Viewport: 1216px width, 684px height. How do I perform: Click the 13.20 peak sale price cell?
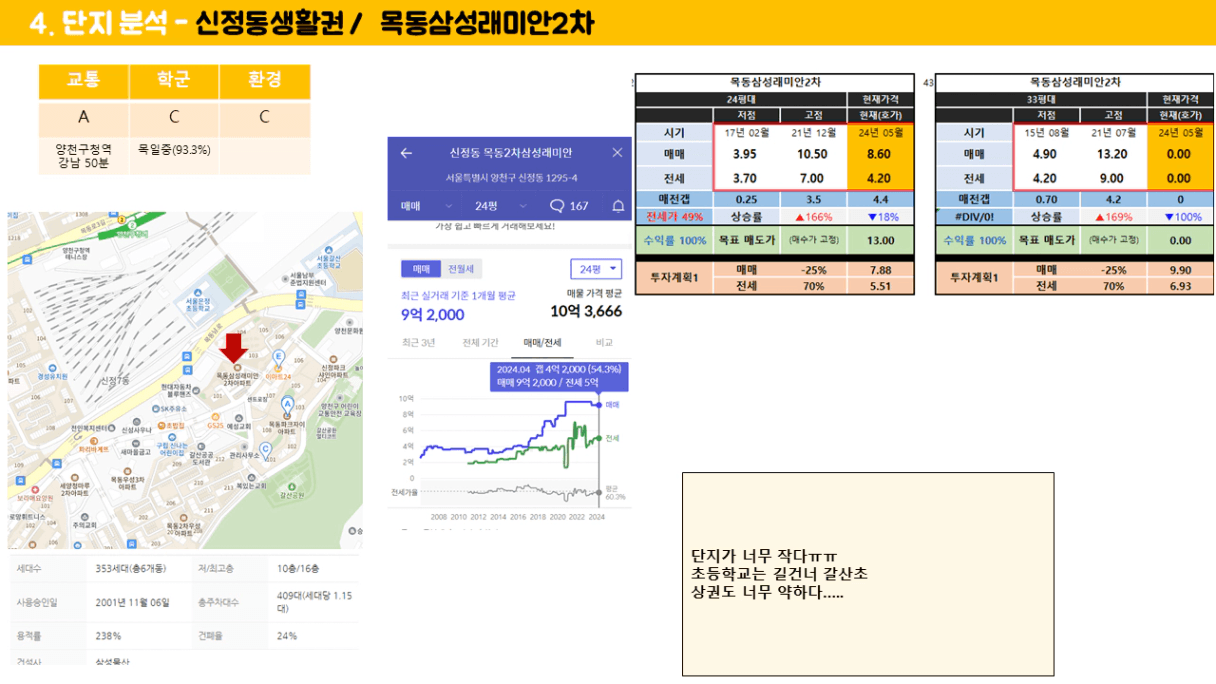pyautogui.click(x=1113, y=154)
